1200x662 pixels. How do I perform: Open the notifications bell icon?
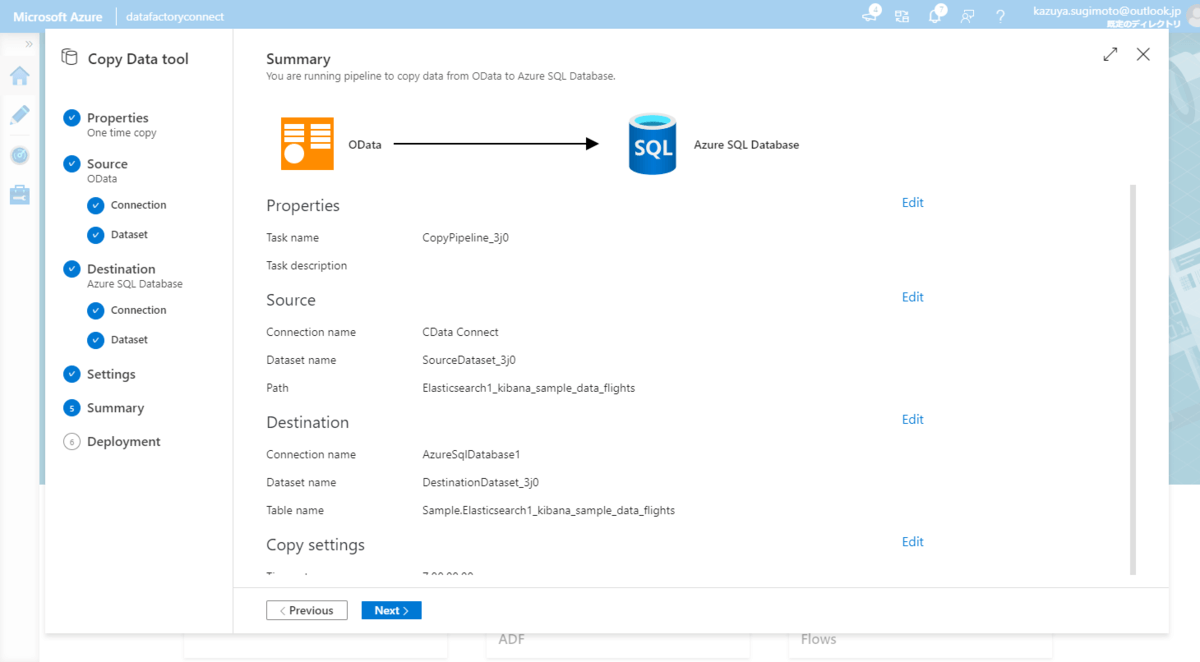tap(936, 15)
